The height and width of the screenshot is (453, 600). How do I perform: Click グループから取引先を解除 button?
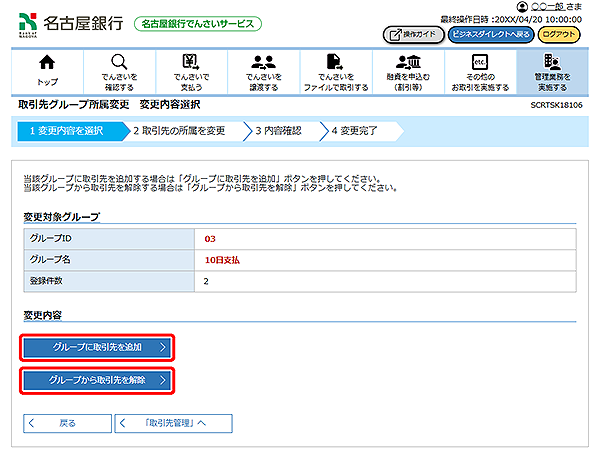98,381
